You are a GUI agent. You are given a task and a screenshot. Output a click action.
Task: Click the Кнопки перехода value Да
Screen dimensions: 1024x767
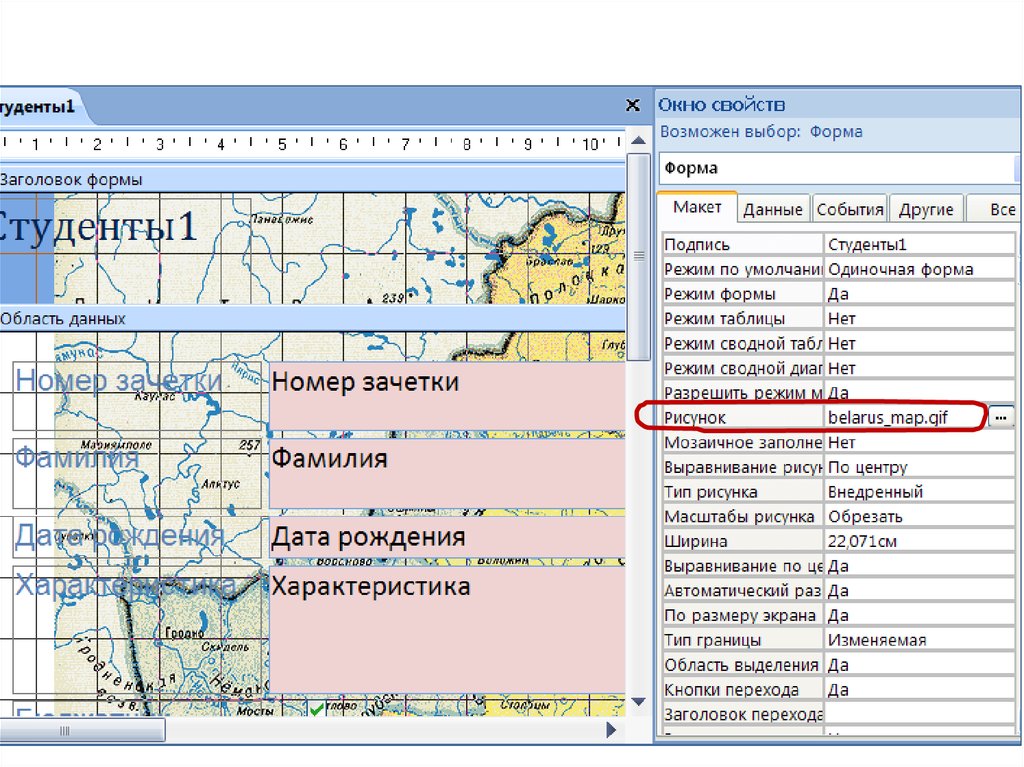pyautogui.click(x=920, y=690)
